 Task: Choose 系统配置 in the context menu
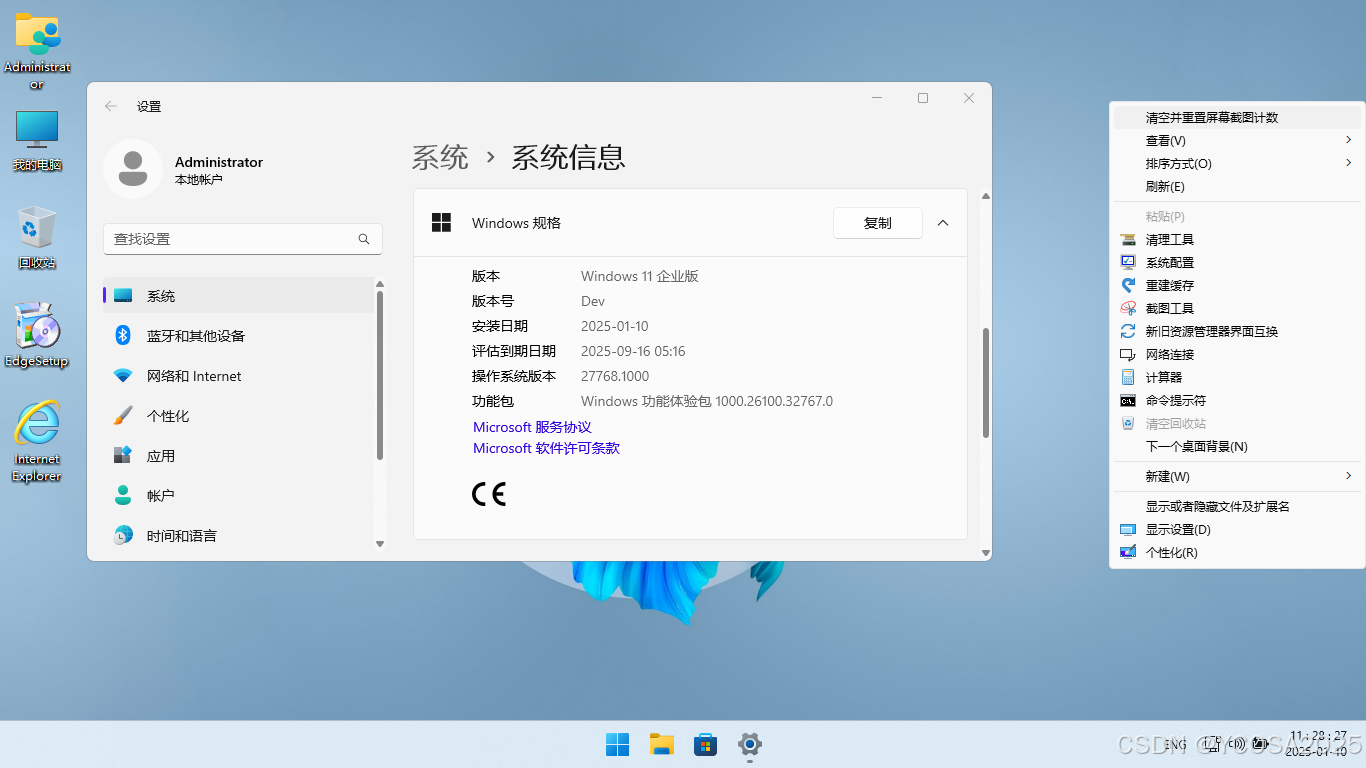tap(1237, 262)
